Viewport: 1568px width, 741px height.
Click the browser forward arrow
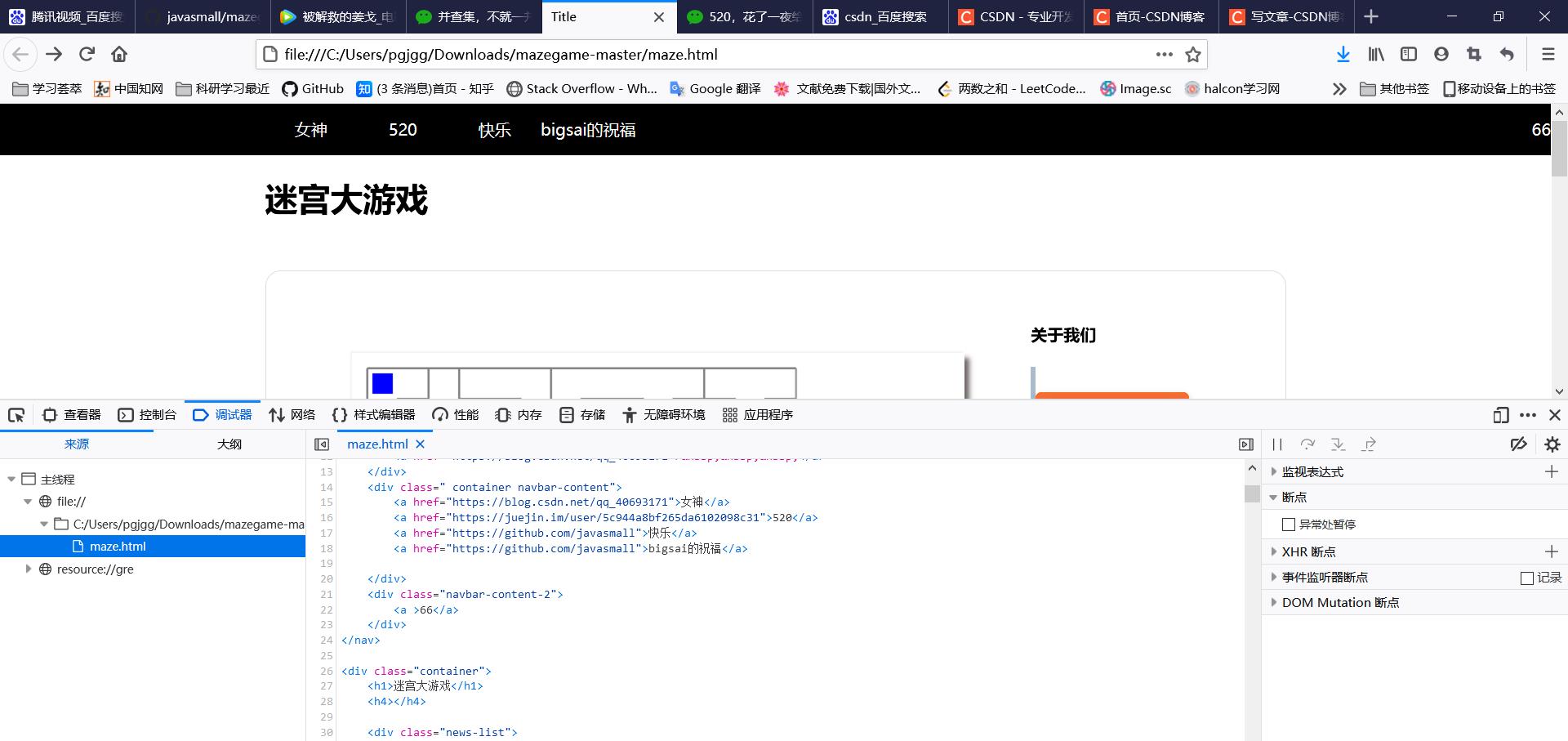click(x=54, y=54)
